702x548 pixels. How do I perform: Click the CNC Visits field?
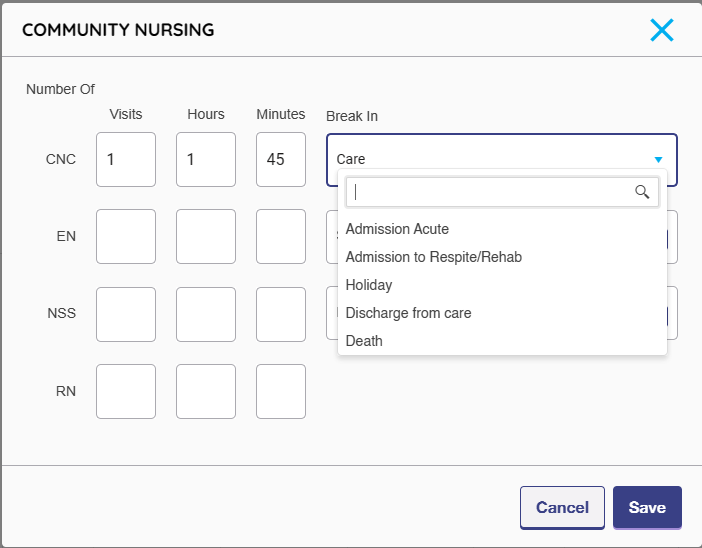[126, 159]
